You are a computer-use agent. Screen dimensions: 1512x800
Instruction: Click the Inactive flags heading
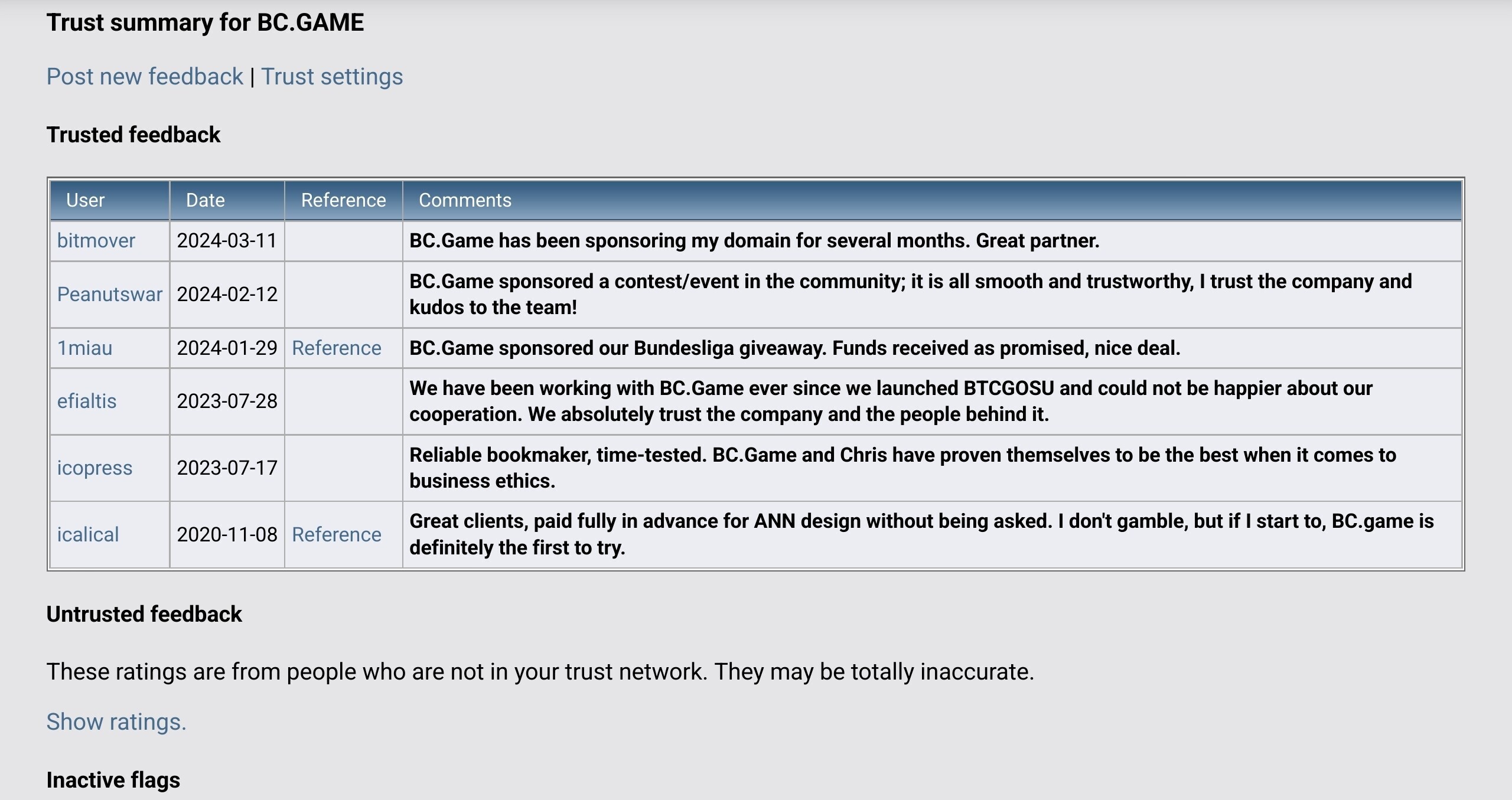click(113, 780)
